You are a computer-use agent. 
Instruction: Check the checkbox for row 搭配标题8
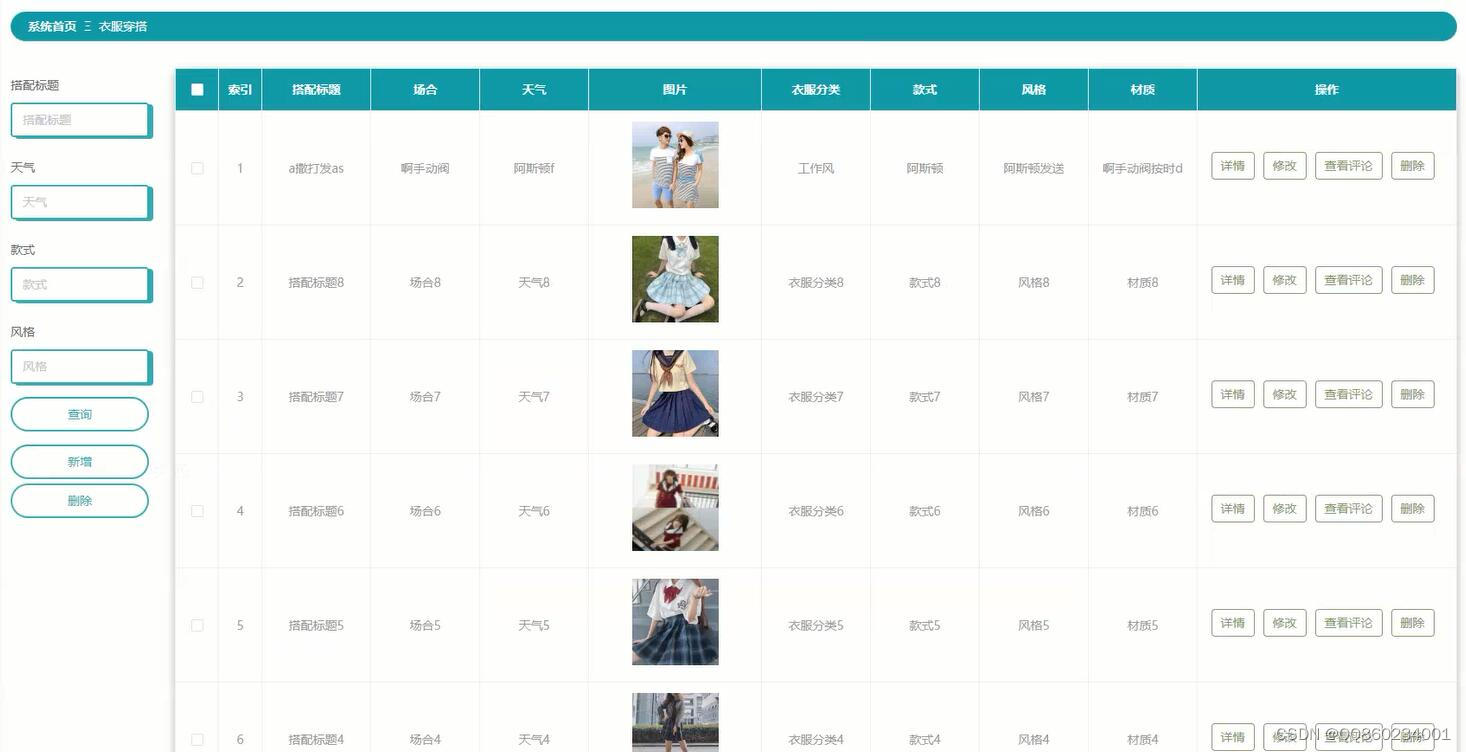197,282
